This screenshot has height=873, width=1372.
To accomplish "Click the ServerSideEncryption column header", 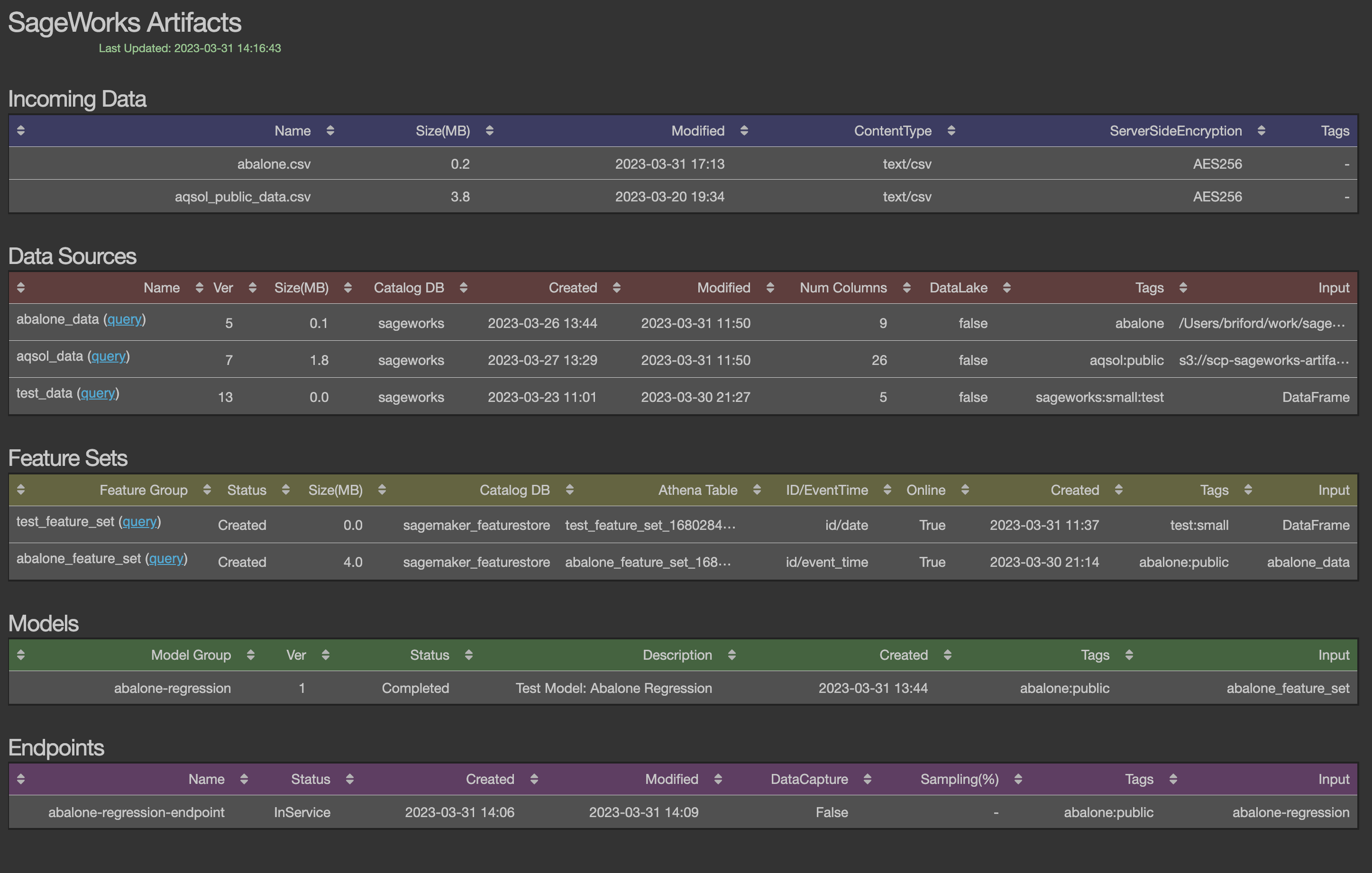I will coord(1175,131).
